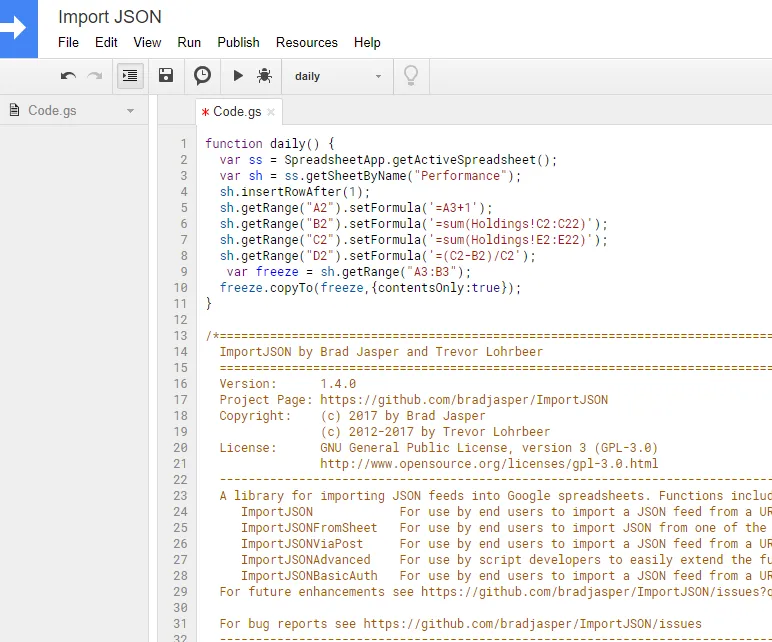Debug the selected function with bug icon
Image resolution: width=772 pixels, height=642 pixels.
[x=264, y=76]
